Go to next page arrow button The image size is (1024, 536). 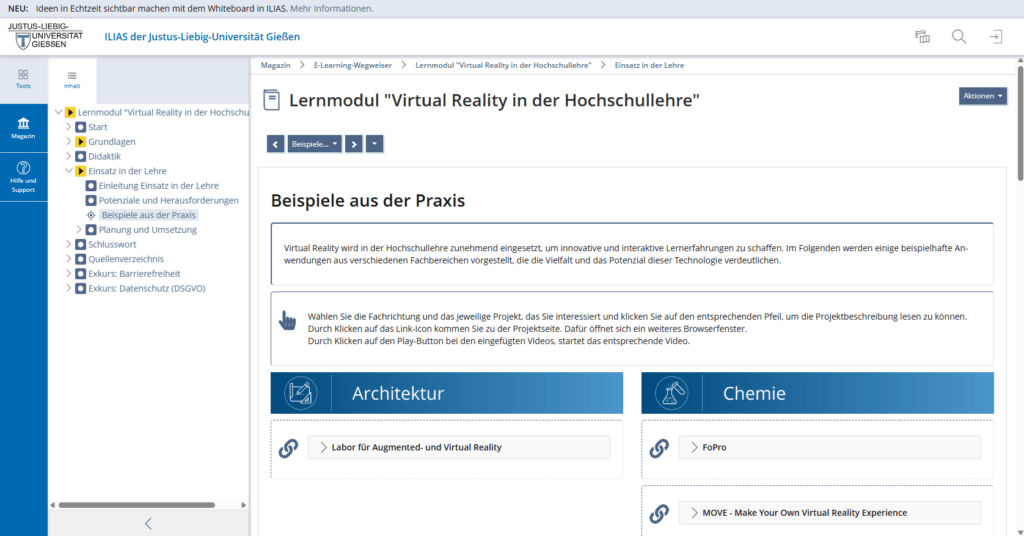tap(353, 144)
